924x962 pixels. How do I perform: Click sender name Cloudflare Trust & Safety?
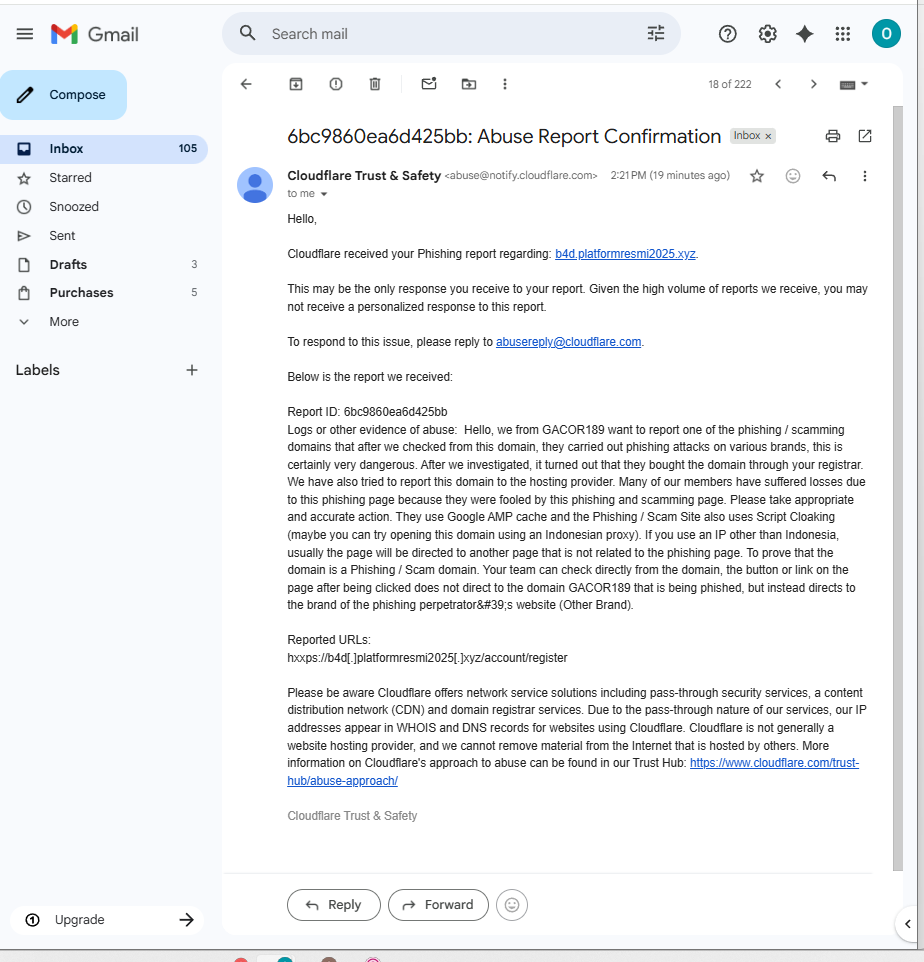[x=364, y=175]
